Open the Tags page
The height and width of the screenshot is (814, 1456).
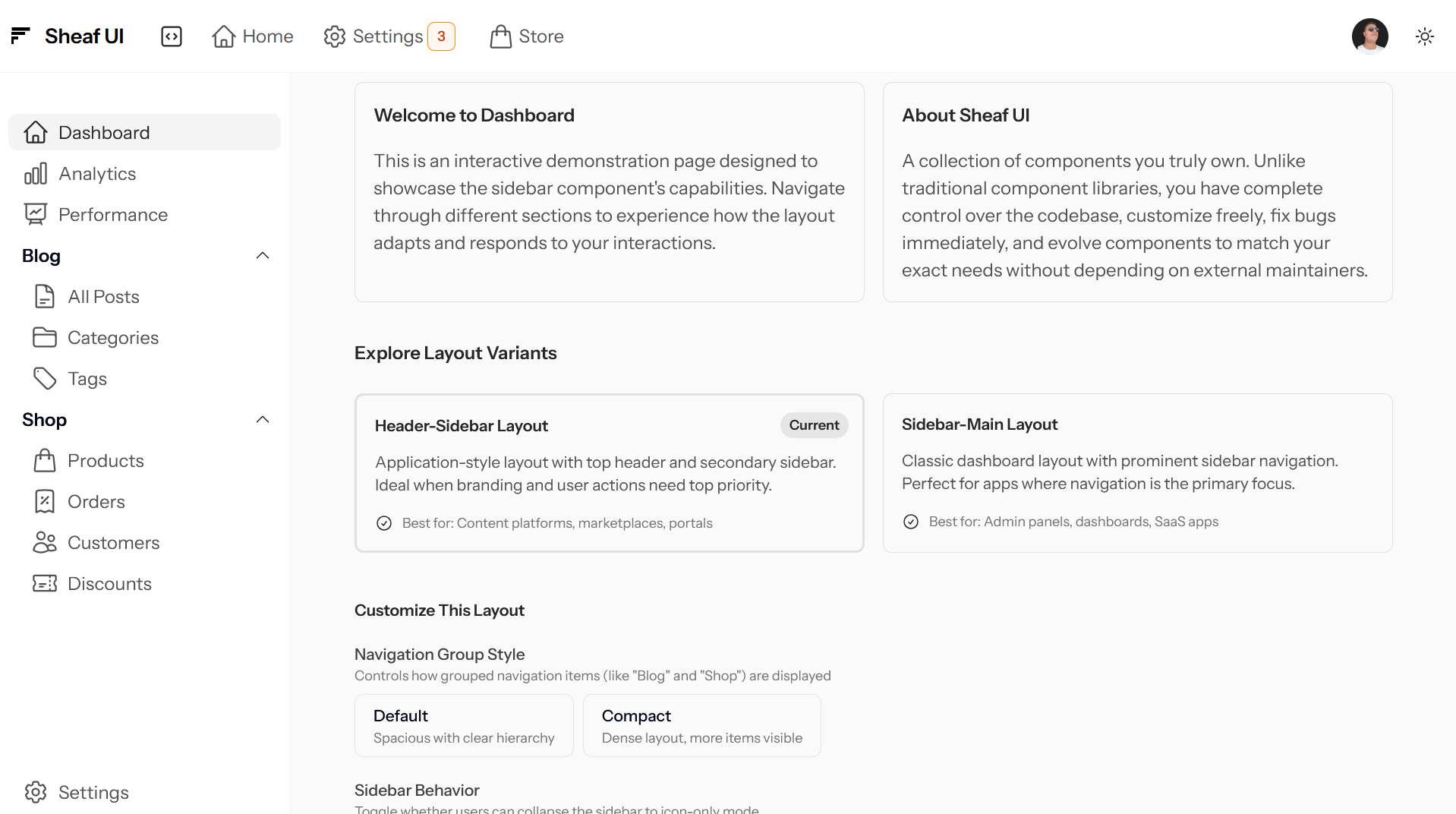click(87, 379)
